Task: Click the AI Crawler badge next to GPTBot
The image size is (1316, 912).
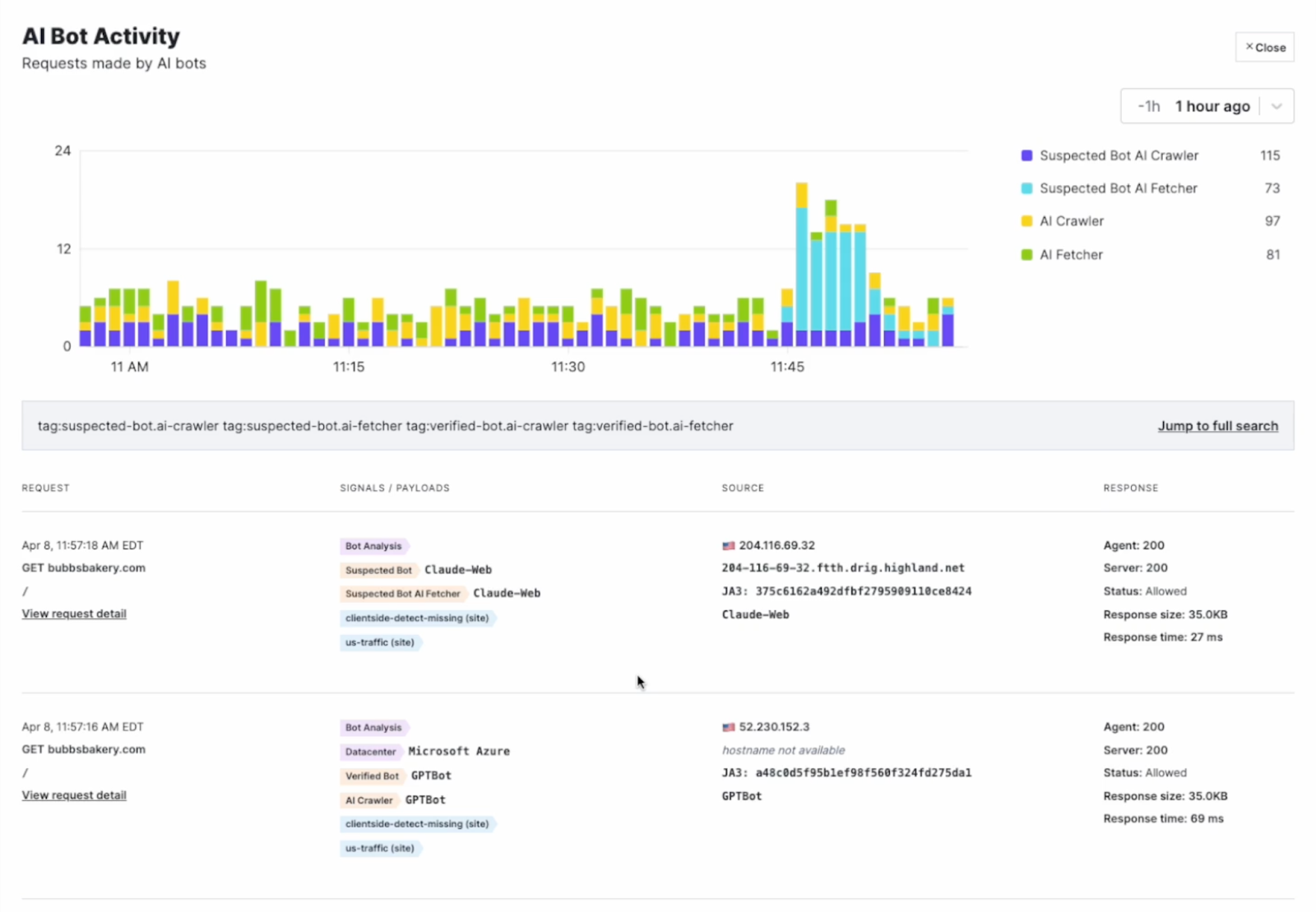Action: (x=369, y=799)
